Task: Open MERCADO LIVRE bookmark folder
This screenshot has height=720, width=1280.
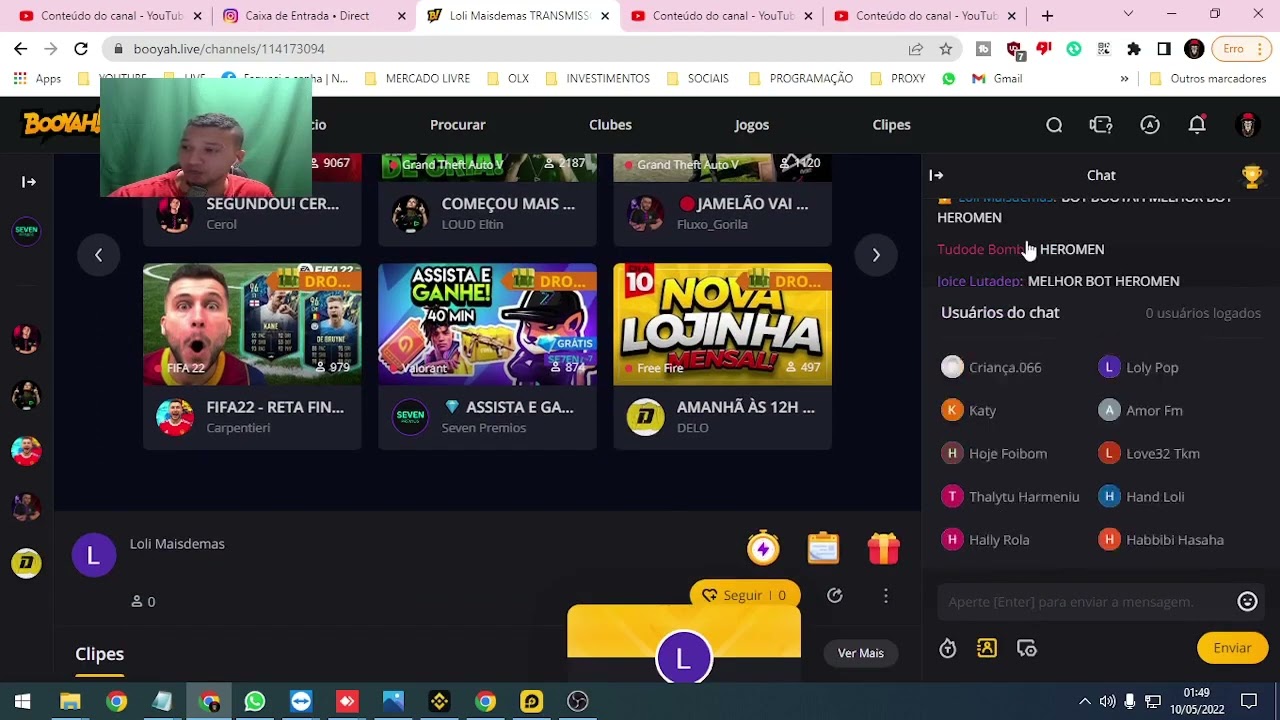Action: (418, 78)
